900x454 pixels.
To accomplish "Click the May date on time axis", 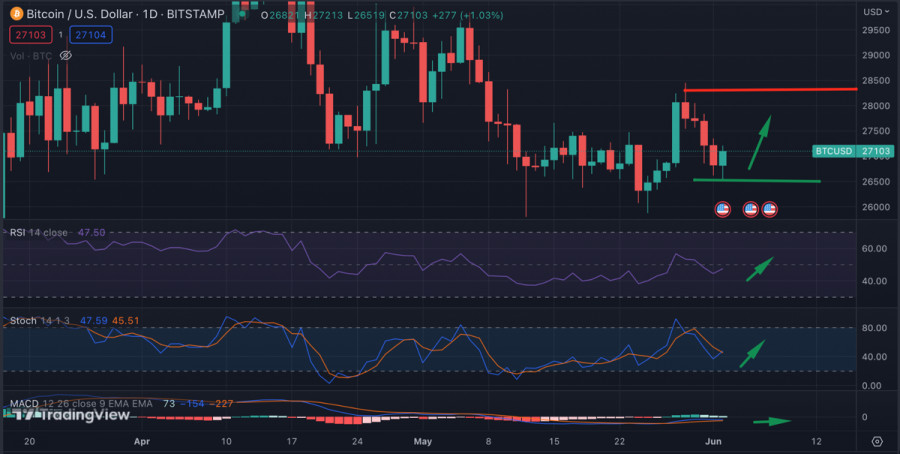I will pyautogui.click(x=422, y=442).
